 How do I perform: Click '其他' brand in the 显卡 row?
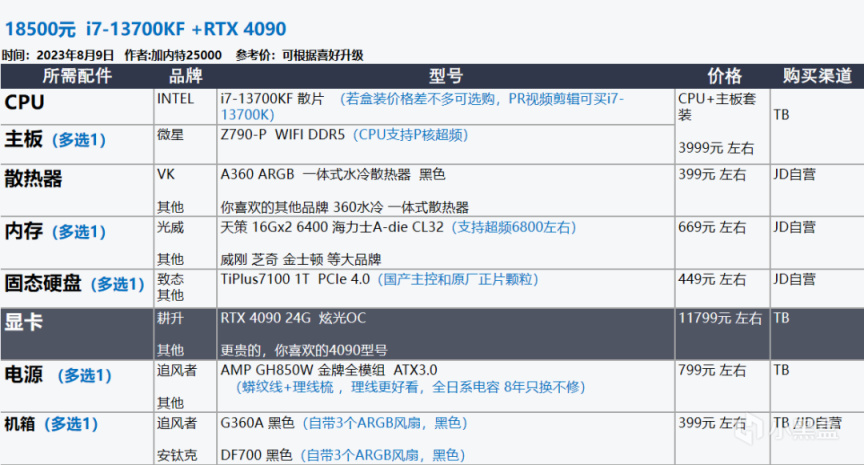point(170,350)
